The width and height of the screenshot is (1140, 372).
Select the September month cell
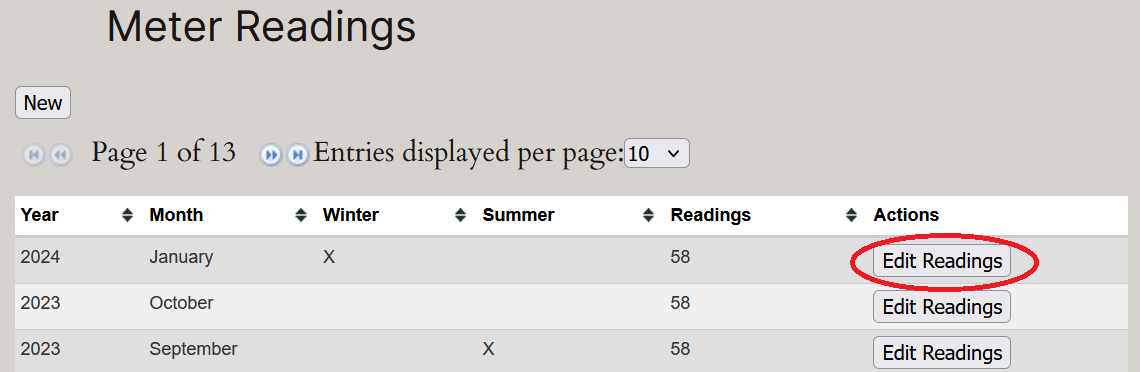click(x=193, y=349)
